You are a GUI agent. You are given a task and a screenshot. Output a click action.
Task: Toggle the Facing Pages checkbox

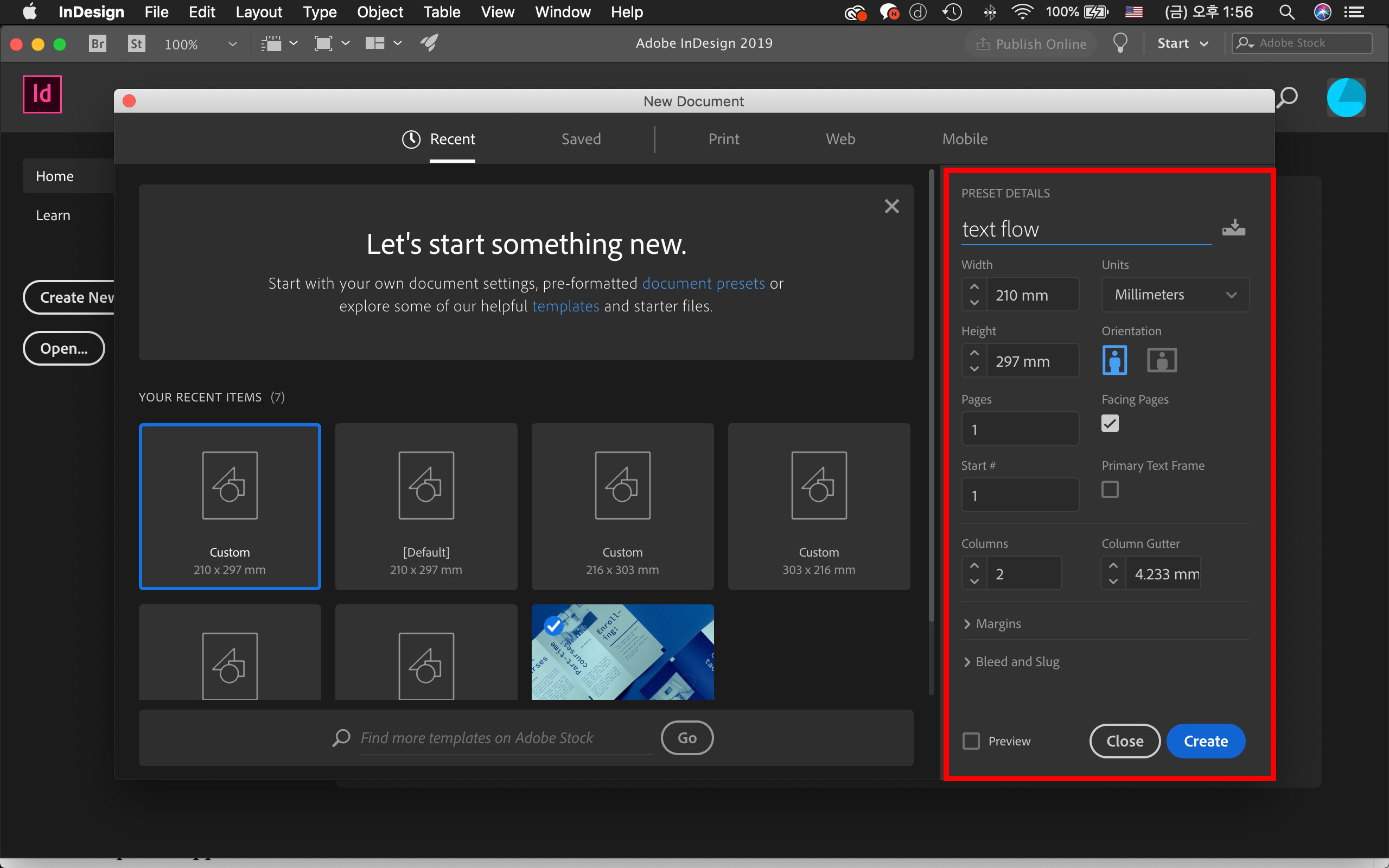1110,424
